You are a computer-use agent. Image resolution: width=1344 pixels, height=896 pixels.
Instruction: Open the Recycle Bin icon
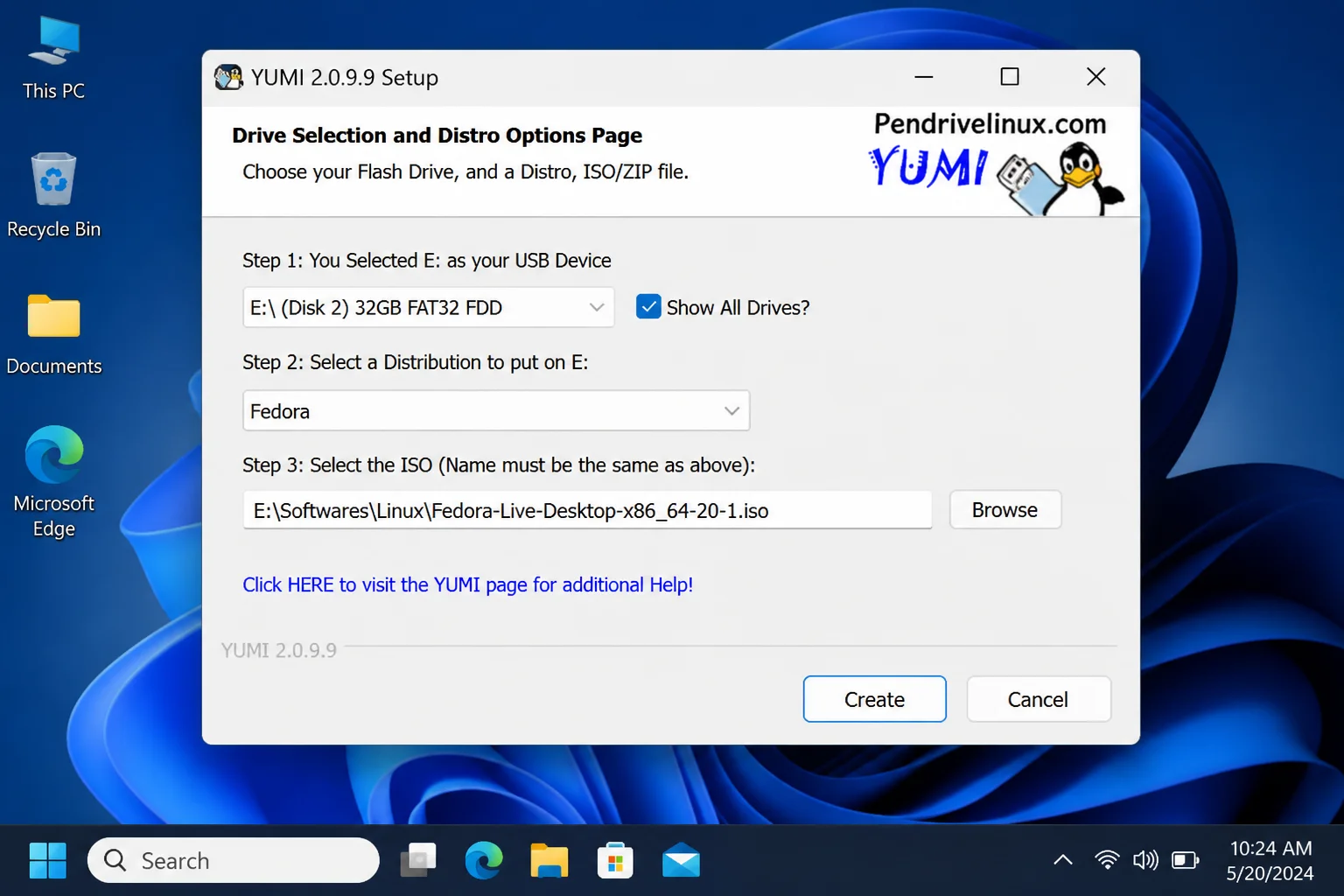(x=53, y=196)
